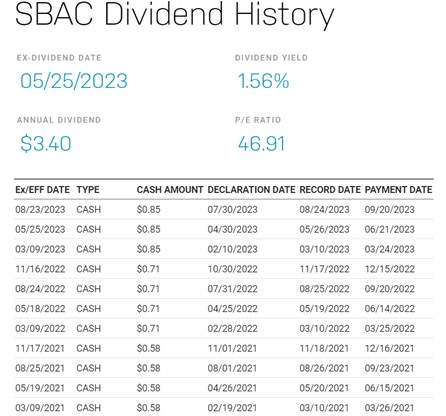Click the CASH AMOUNT column header
446x416 pixels.
point(170,190)
